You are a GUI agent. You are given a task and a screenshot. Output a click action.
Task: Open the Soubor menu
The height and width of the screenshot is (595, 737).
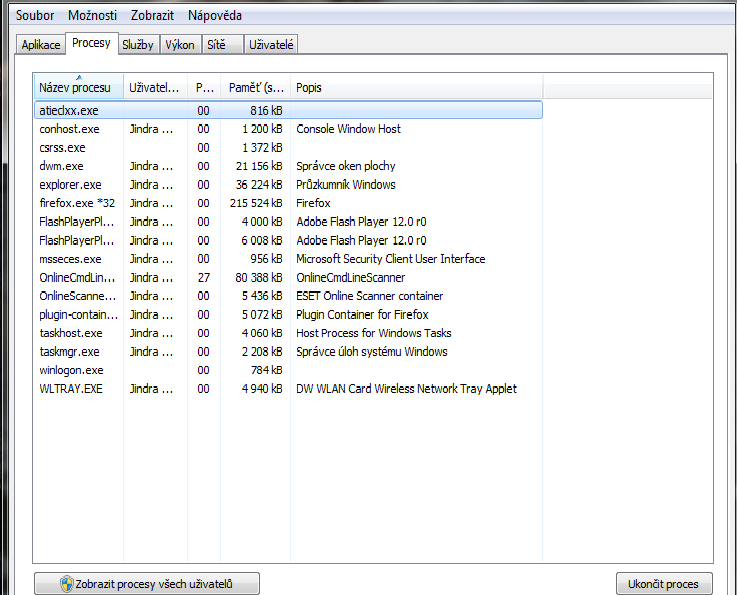point(35,16)
